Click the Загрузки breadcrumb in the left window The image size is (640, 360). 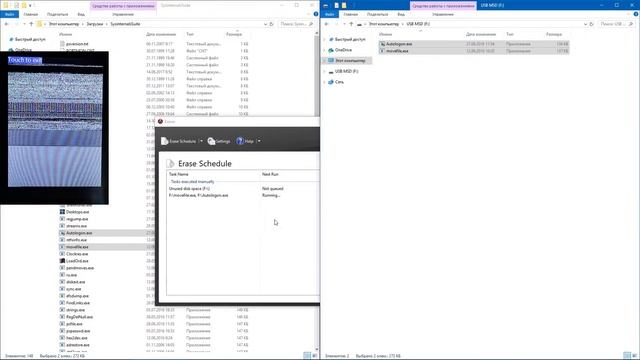(95, 24)
